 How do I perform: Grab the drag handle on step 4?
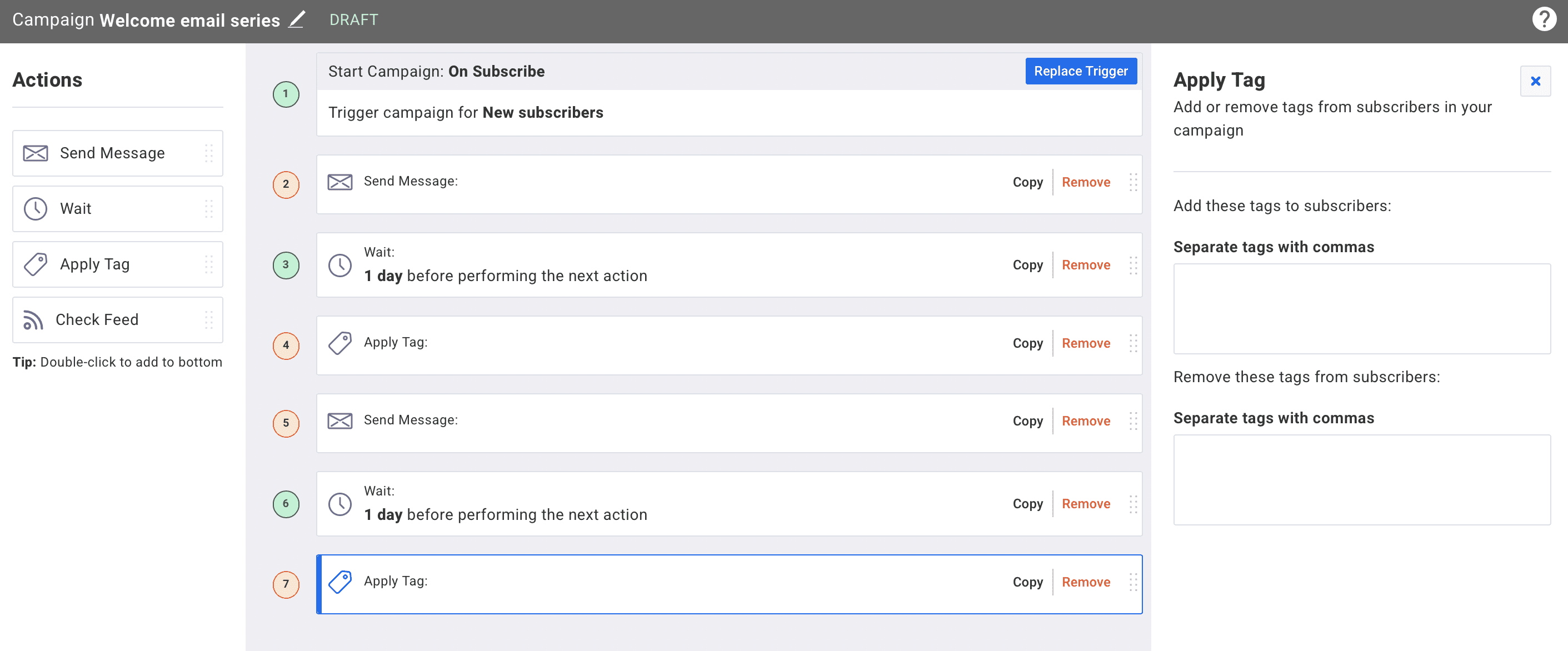(x=1133, y=344)
